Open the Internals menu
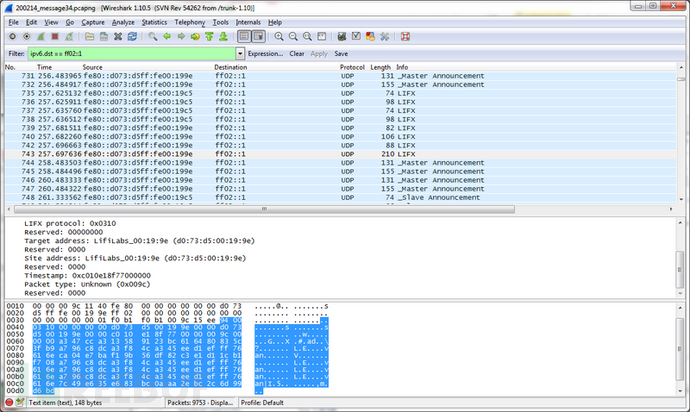Screen dimensions: 690x412 pyautogui.click(x=248, y=22)
